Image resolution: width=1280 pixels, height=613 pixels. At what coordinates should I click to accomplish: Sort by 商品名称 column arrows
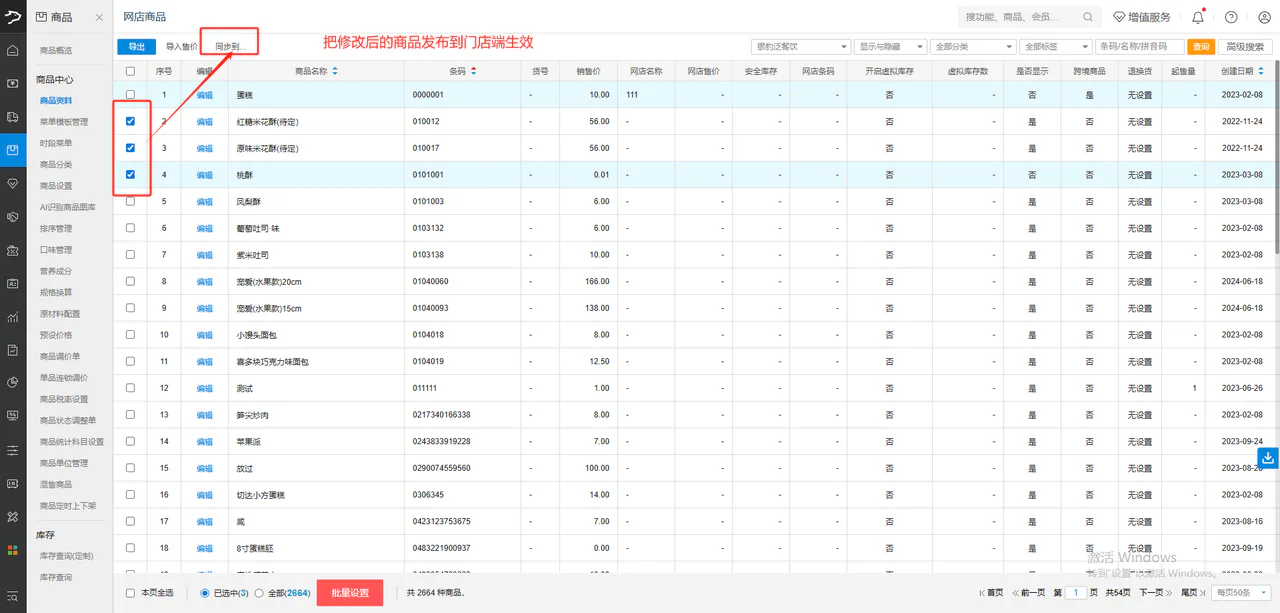pyautogui.click(x=335, y=71)
